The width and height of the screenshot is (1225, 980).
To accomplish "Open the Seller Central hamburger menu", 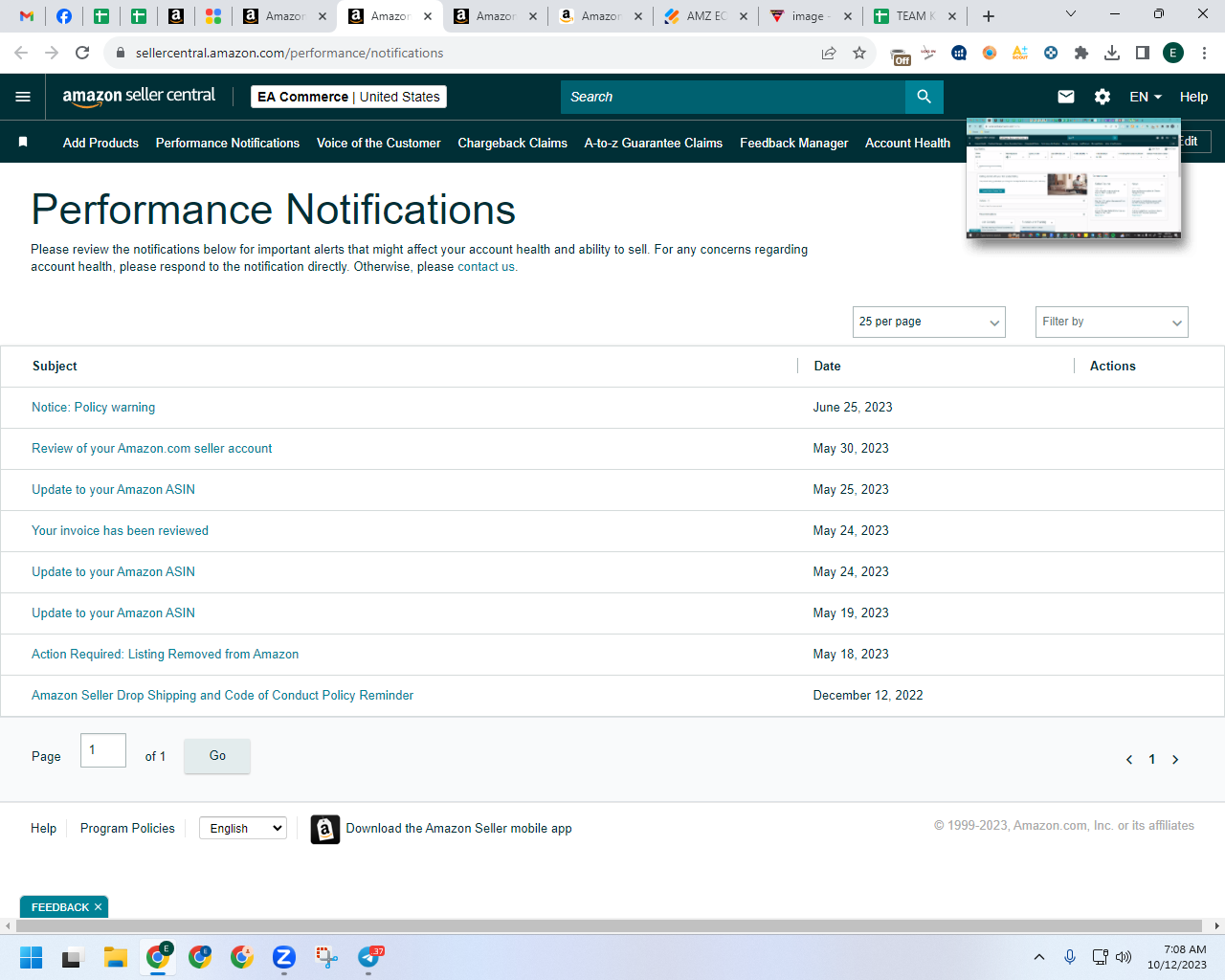I will pyautogui.click(x=23, y=97).
